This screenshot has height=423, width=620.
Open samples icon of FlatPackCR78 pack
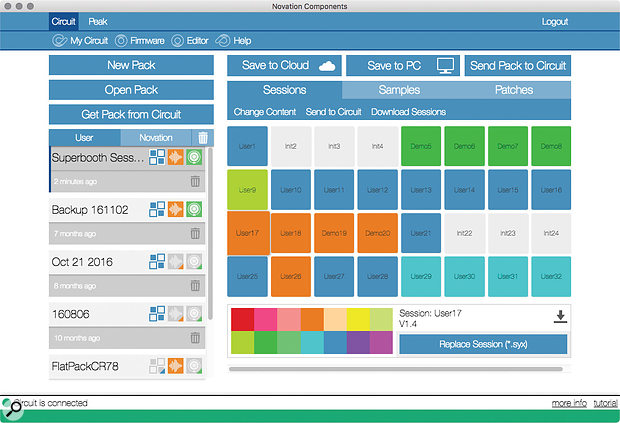176,366
